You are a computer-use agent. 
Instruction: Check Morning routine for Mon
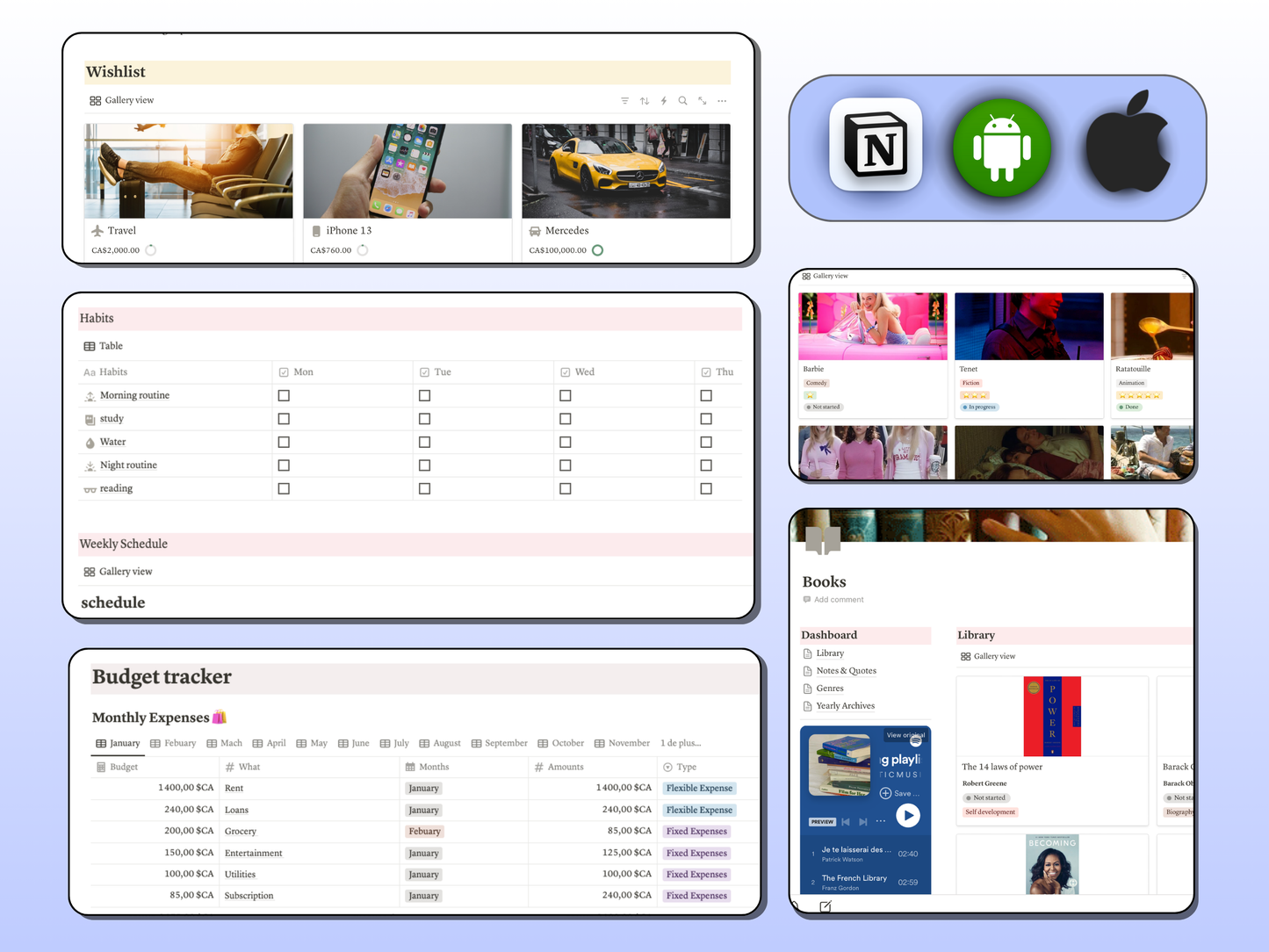284,396
